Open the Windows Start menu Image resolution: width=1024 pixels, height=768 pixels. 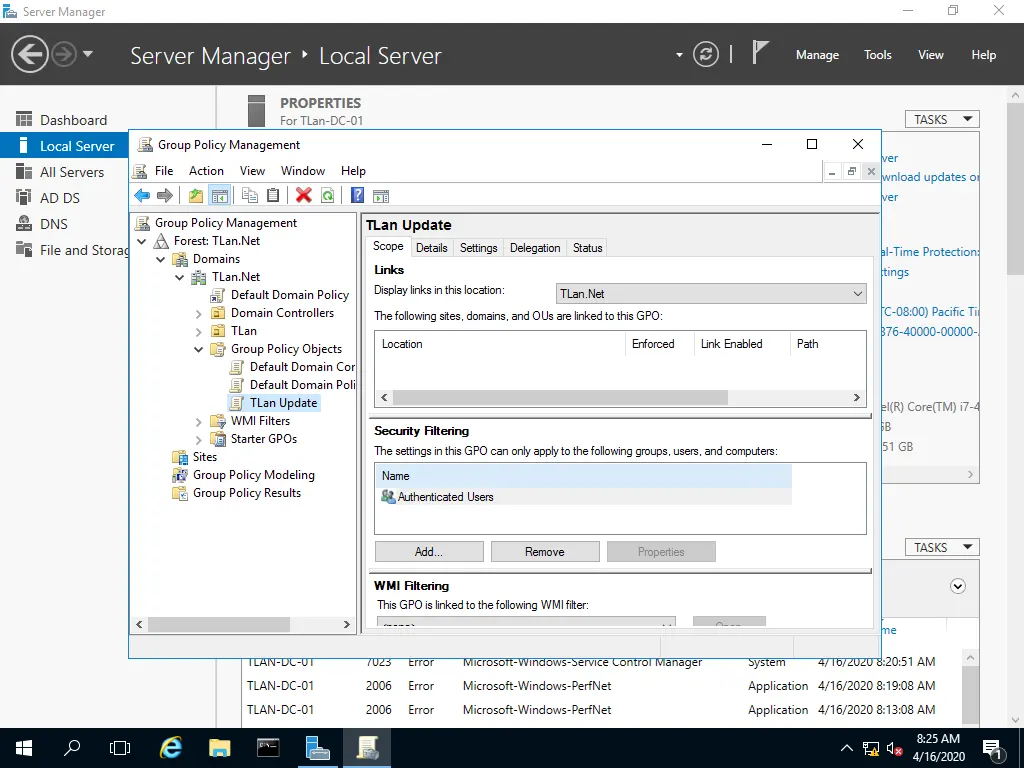(24, 748)
